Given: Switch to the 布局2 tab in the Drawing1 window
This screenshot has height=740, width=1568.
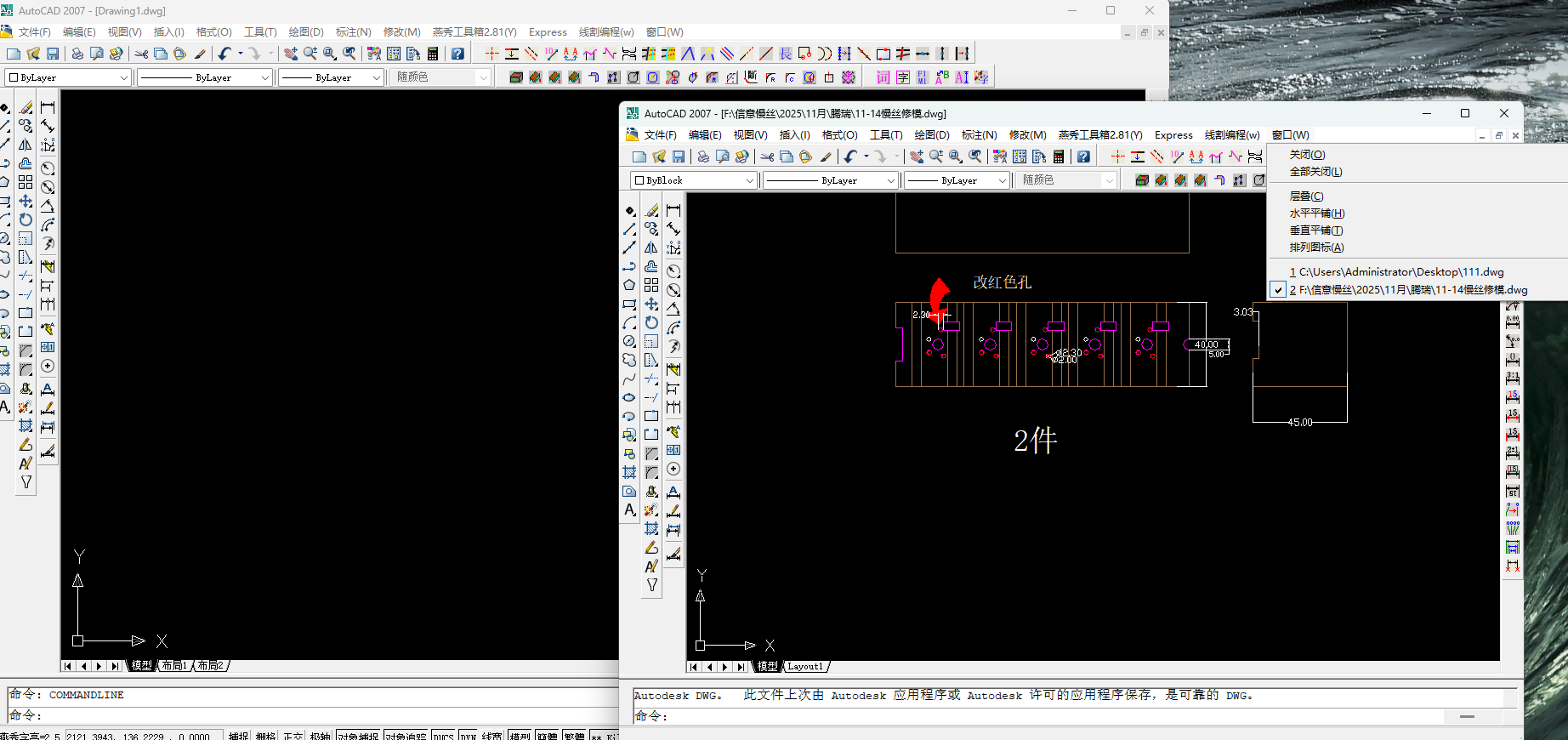Looking at the screenshot, I should [210, 666].
